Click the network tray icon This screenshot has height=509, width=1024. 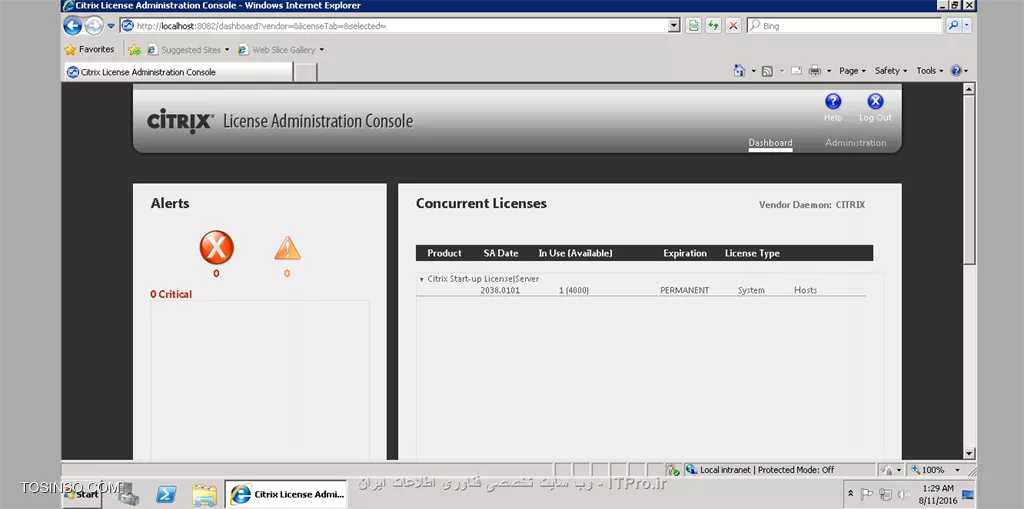pyautogui.click(x=886, y=494)
